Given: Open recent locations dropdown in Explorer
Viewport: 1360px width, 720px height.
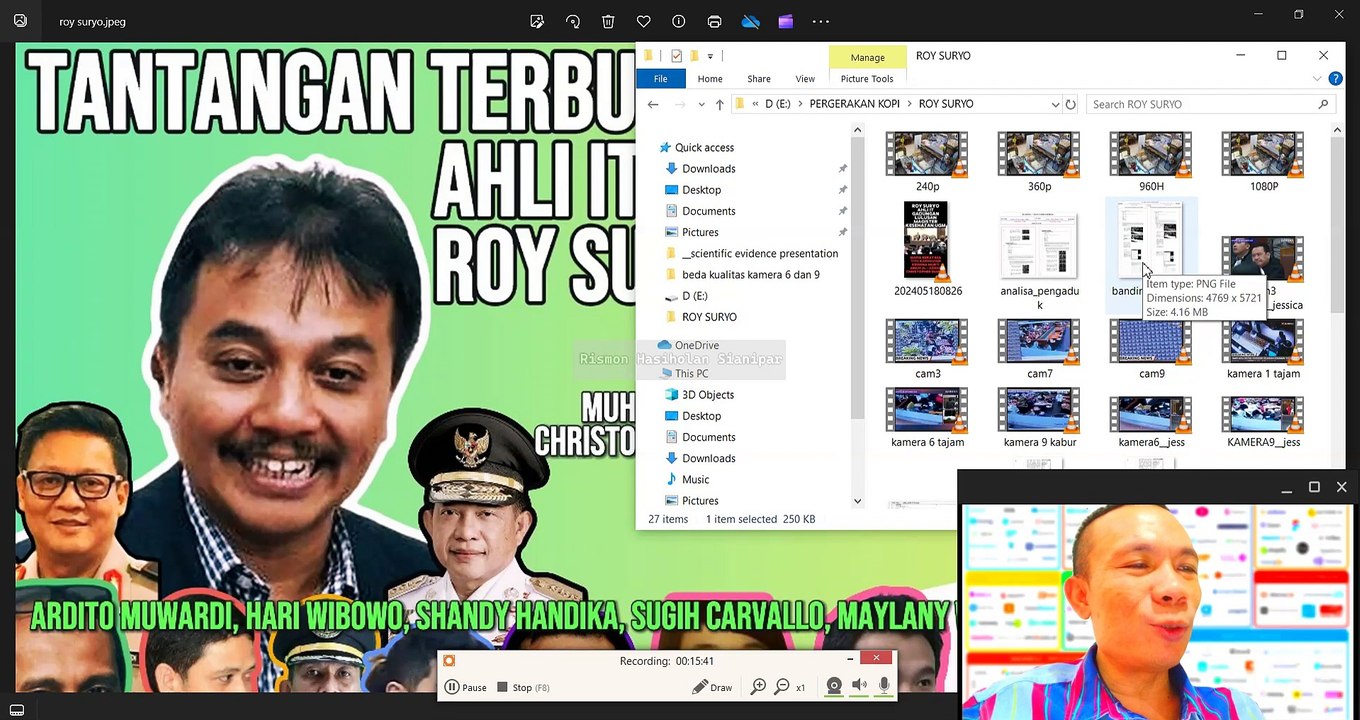Looking at the screenshot, I should point(702,104).
